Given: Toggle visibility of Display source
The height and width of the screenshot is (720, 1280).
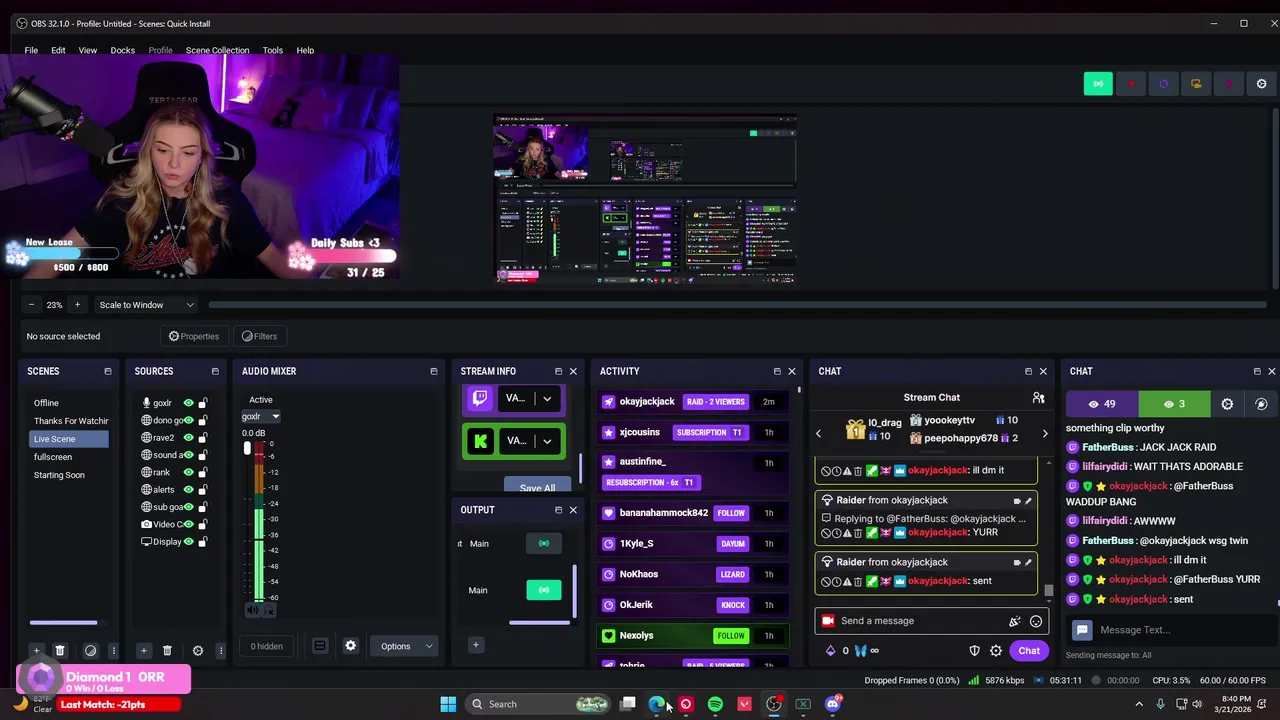Looking at the screenshot, I should 188,542.
